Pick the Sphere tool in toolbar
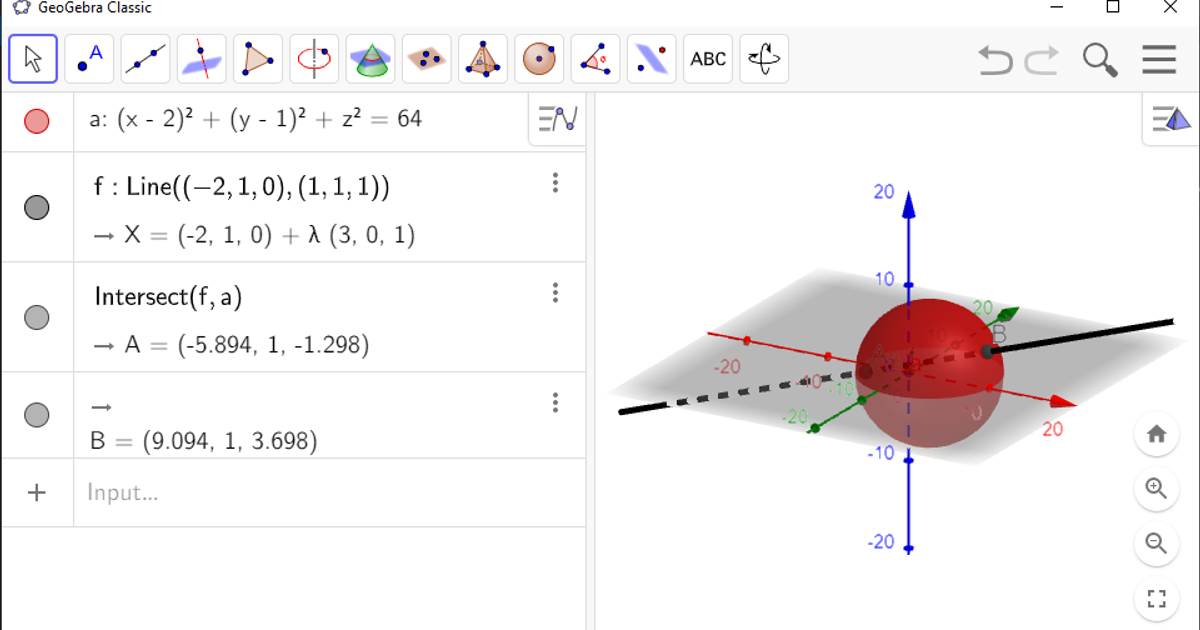 [539, 59]
